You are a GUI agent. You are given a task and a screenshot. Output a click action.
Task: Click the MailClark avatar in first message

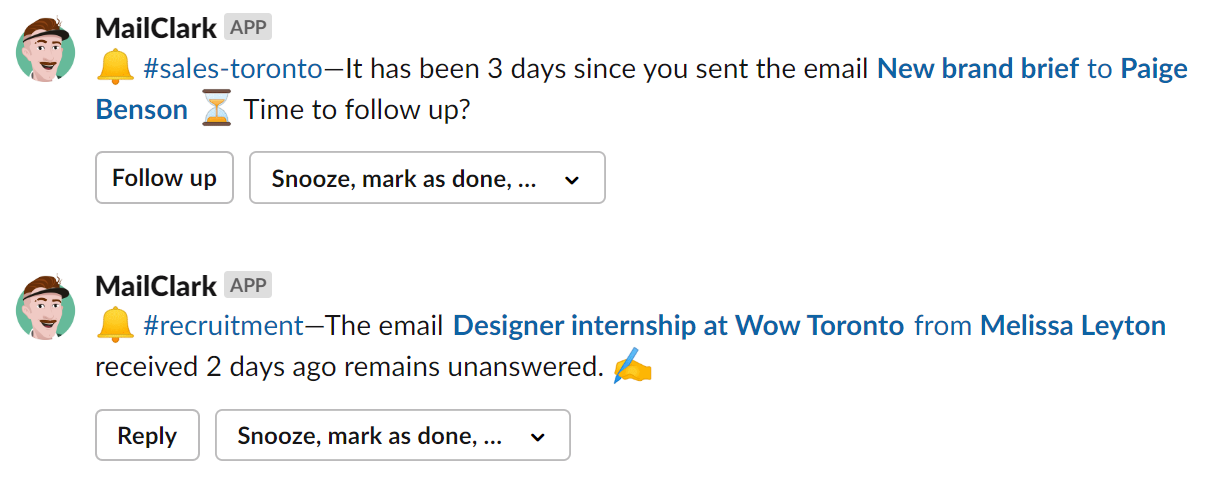[x=46, y=50]
